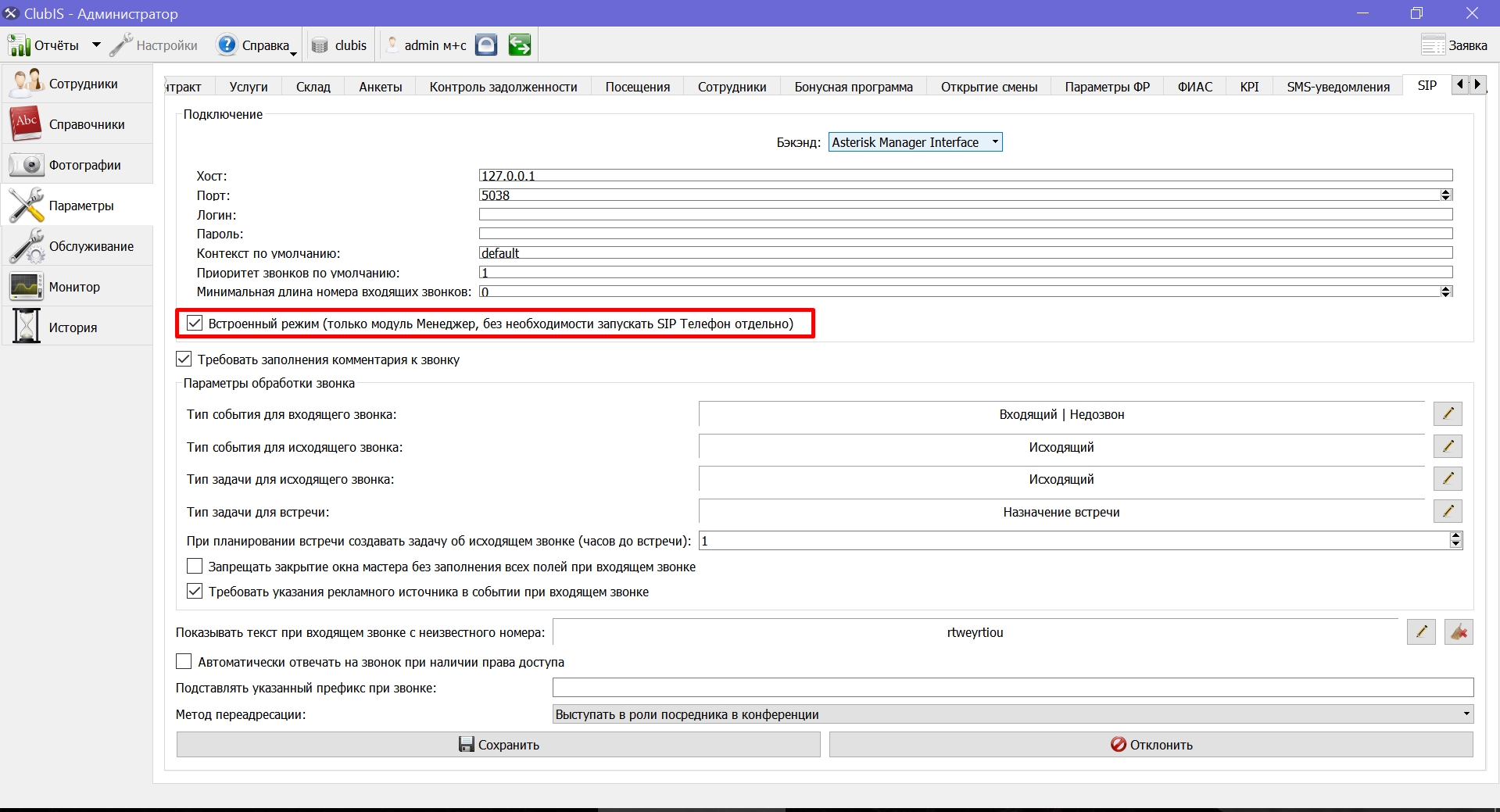Screen dimensions: 1500x812
Task: Decrease the Порт value with down arrow
Action: point(1446,198)
